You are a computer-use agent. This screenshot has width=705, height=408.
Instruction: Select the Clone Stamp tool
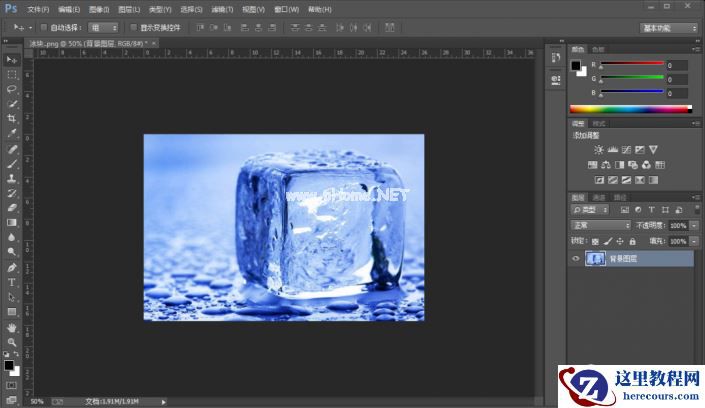click(12, 179)
